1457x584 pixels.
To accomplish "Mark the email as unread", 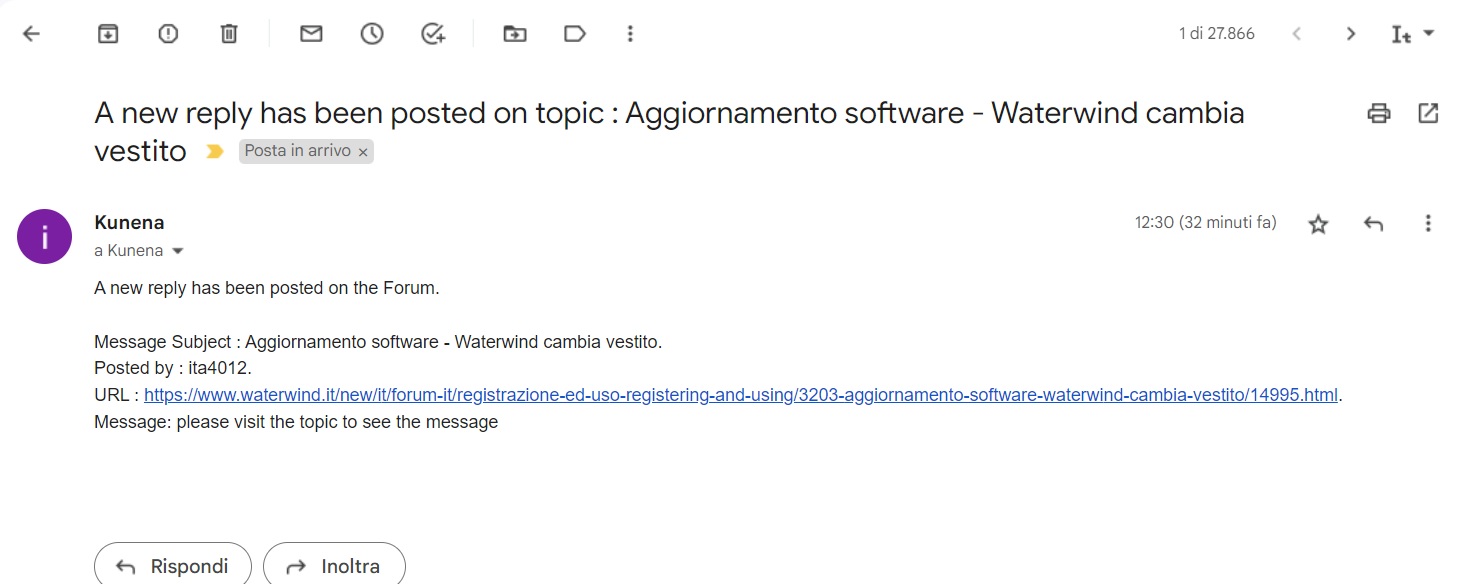I will point(311,34).
